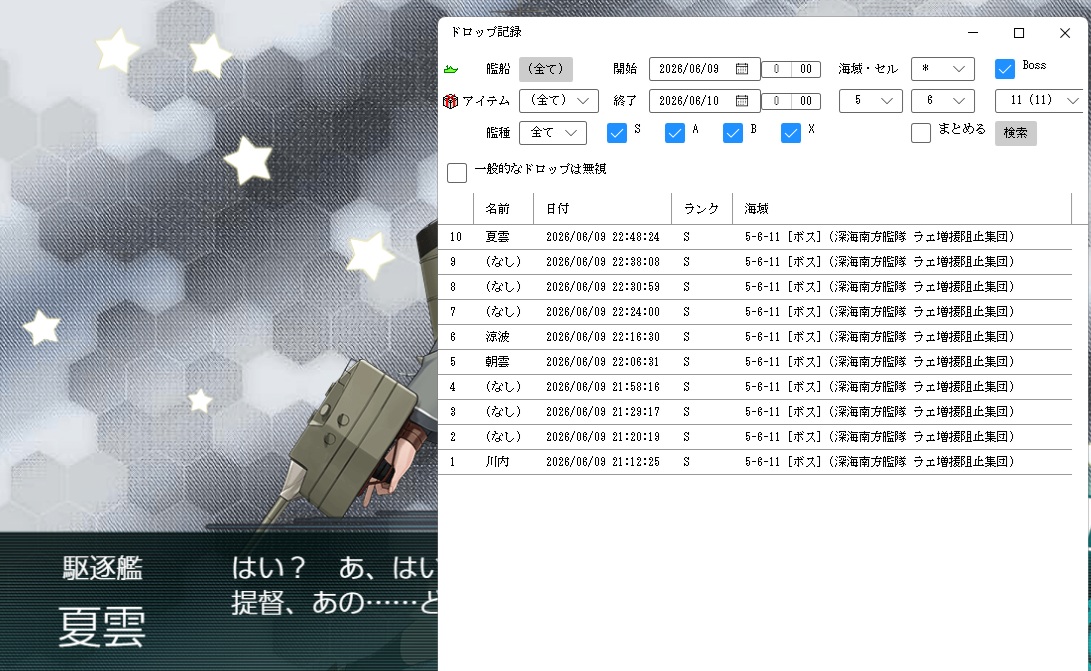Viewport: 1091px width, 671px height.
Task: Sort by 名前 column header
Action: click(x=504, y=209)
